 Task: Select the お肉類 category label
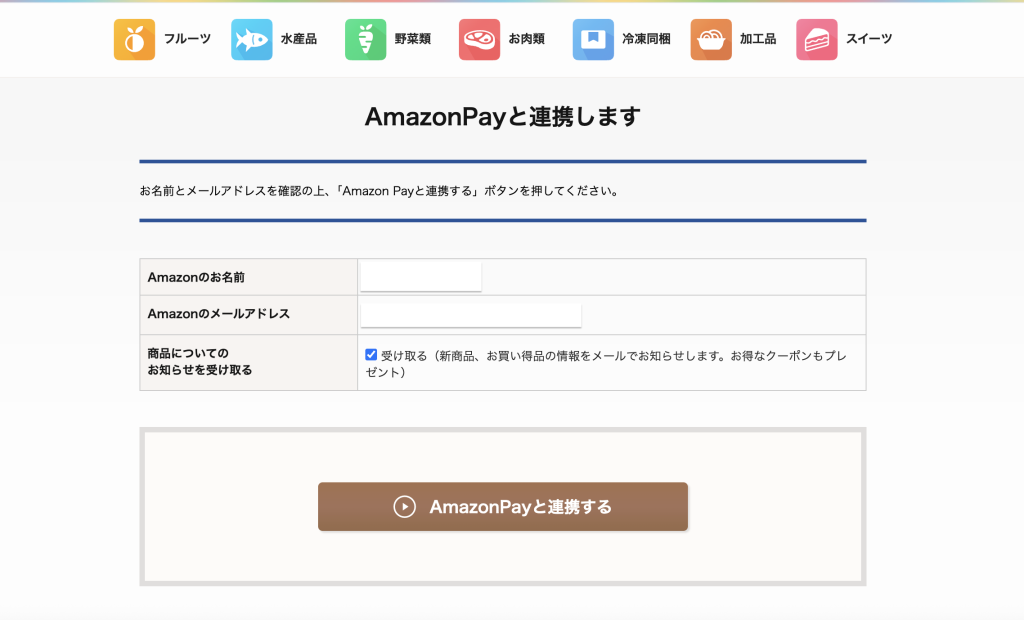[526, 40]
